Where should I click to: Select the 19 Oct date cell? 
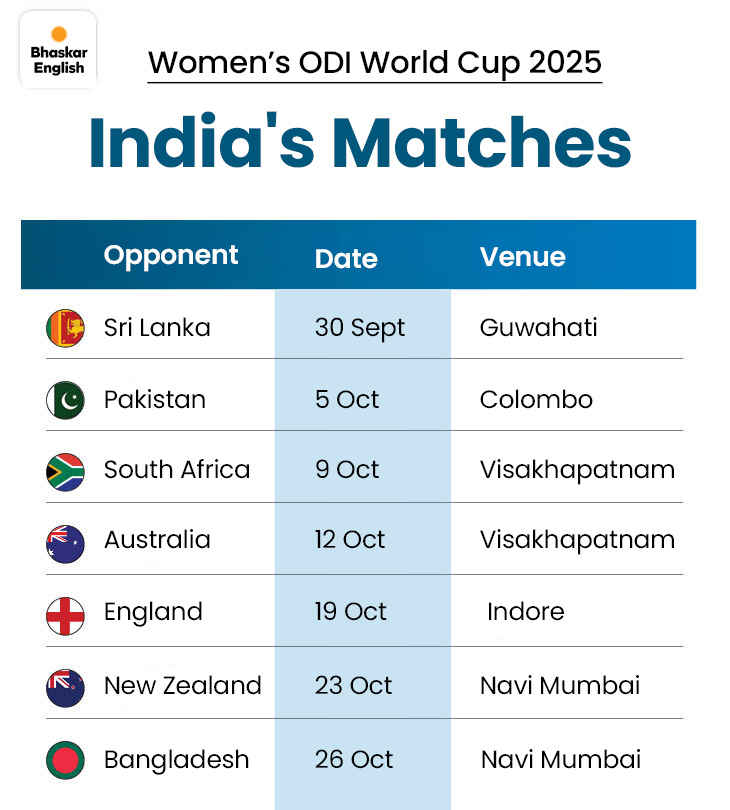coord(350,612)
